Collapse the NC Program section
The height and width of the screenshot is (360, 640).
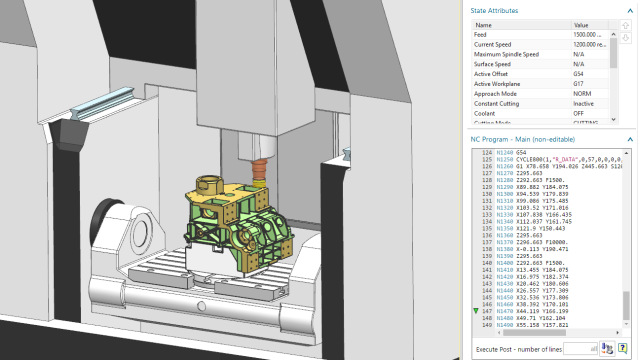pyautogui.click(x=630, y=140)
